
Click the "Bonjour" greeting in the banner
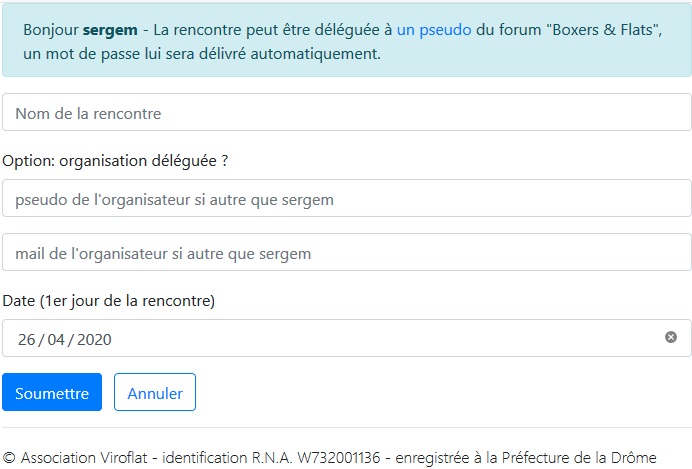coord(50,30)
